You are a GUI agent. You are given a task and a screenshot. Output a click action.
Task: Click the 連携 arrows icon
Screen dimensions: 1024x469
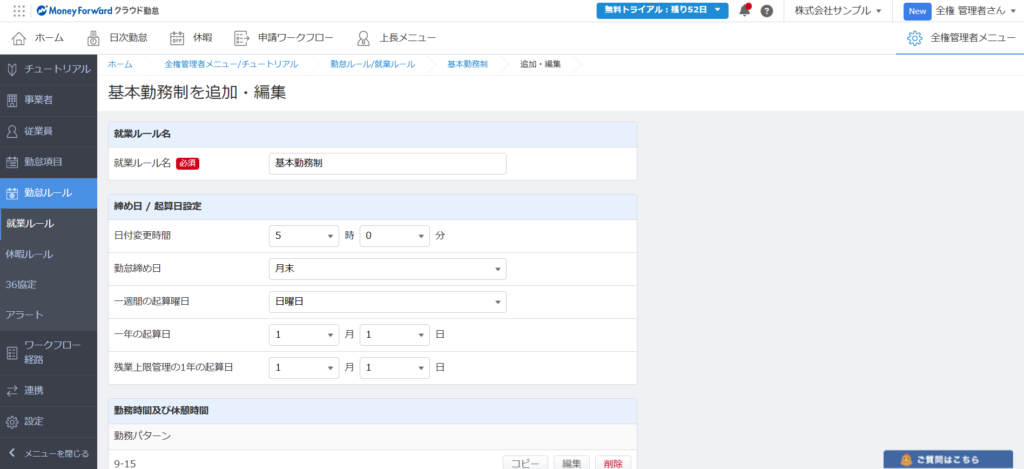tap(11, 391)
